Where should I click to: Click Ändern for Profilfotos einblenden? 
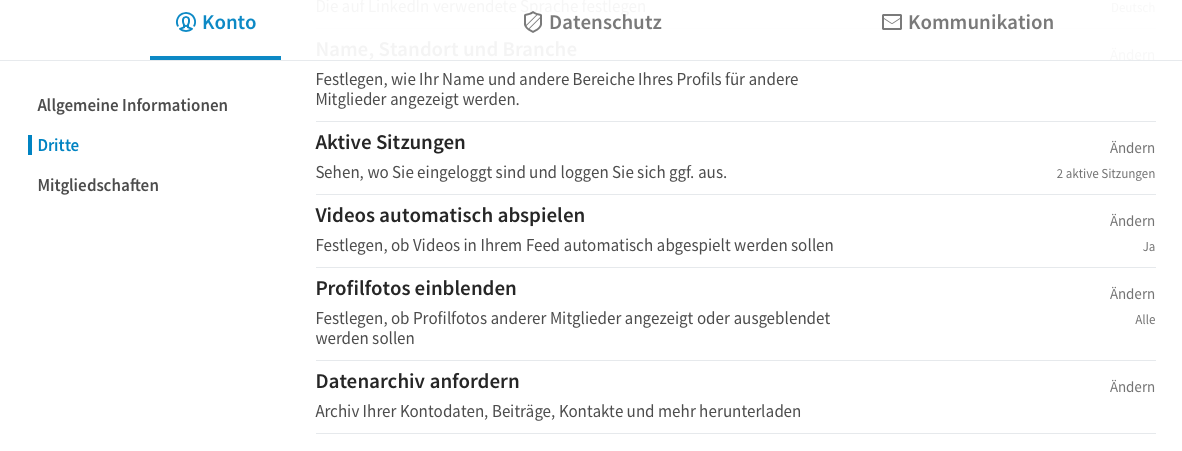1131,294
